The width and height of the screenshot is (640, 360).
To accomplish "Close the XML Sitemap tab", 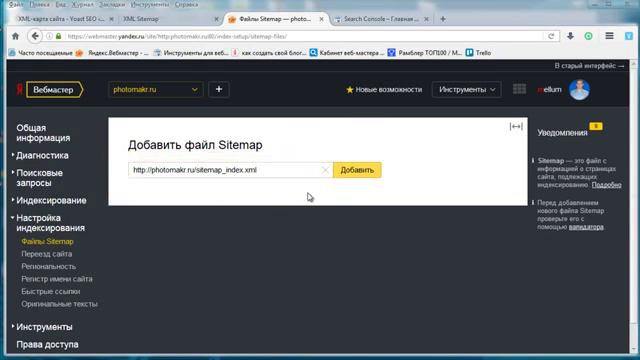I will (216, 19).
